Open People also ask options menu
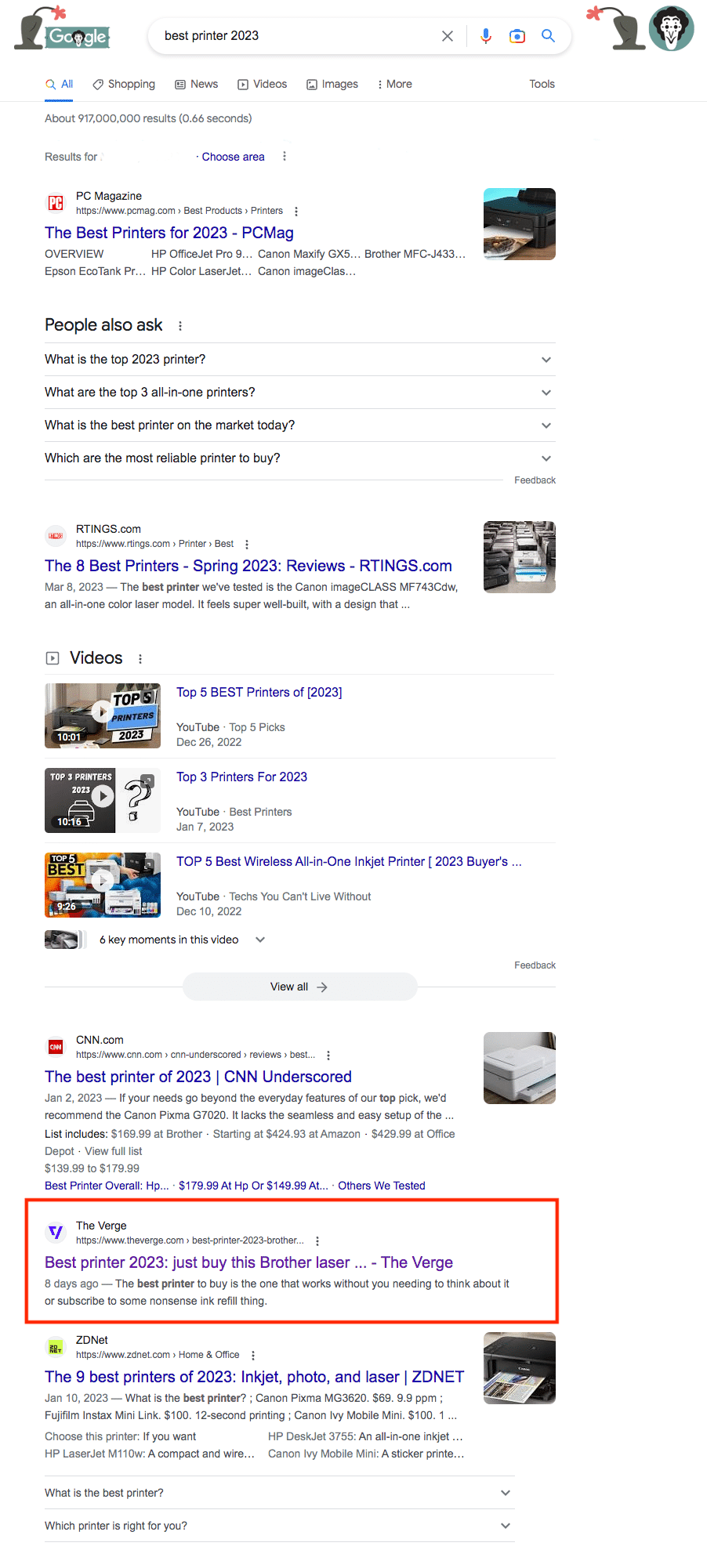 click(x=180, y=326)
